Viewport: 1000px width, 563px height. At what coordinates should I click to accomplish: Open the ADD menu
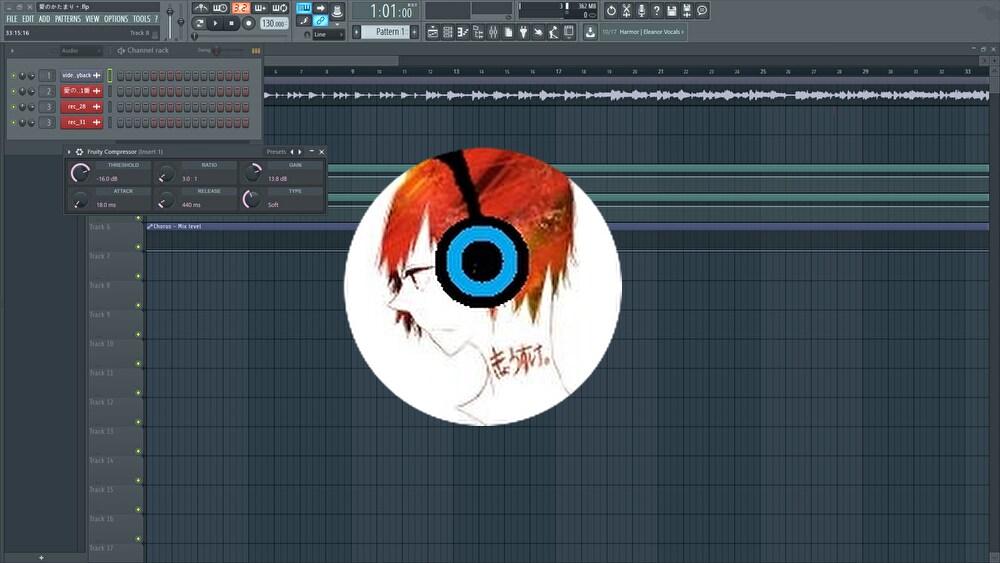click(x=44, y=19)
